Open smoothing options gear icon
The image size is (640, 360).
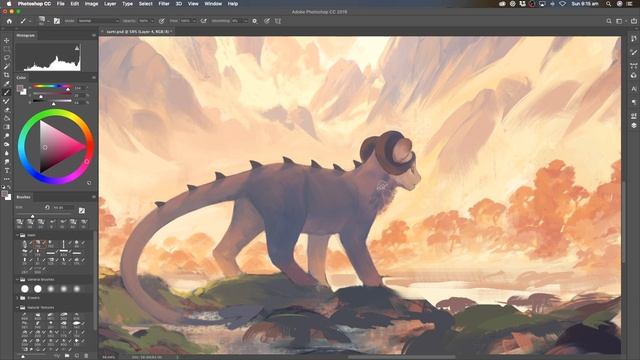[255, 21]
